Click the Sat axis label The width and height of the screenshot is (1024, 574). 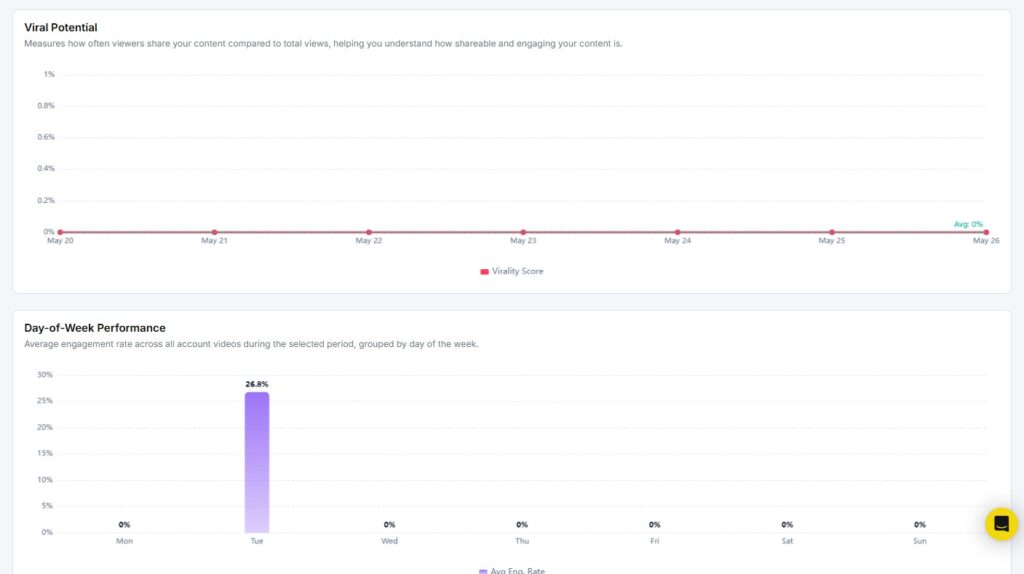(787, 541)
